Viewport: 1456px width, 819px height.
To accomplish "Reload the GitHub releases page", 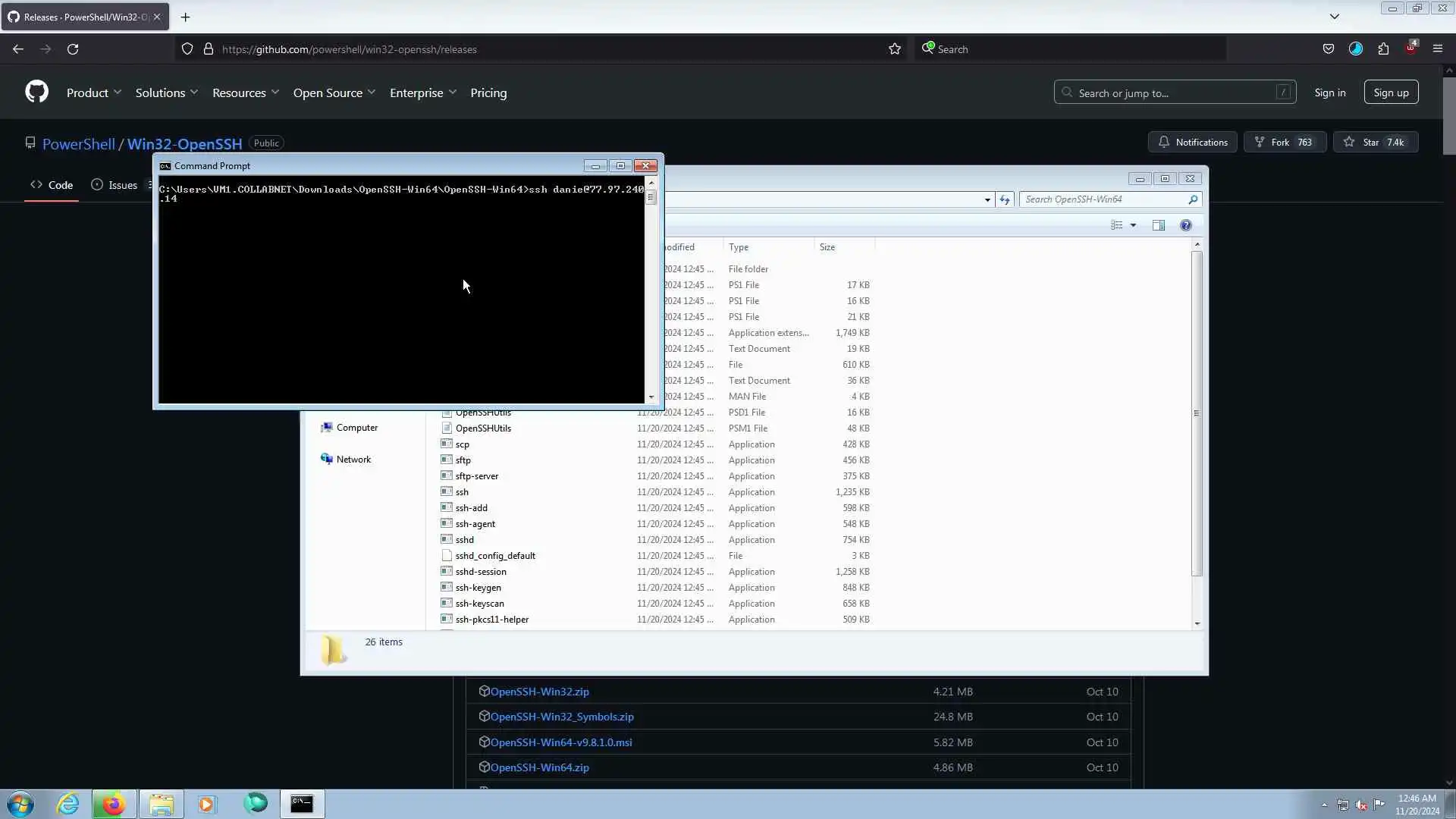I will pyautogui.click(x=73, y=49).
